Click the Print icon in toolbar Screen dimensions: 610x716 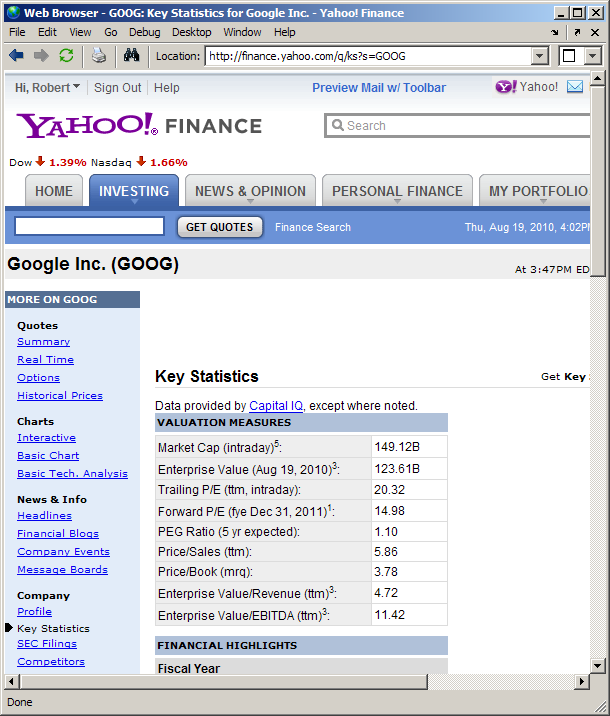(99, 56)
